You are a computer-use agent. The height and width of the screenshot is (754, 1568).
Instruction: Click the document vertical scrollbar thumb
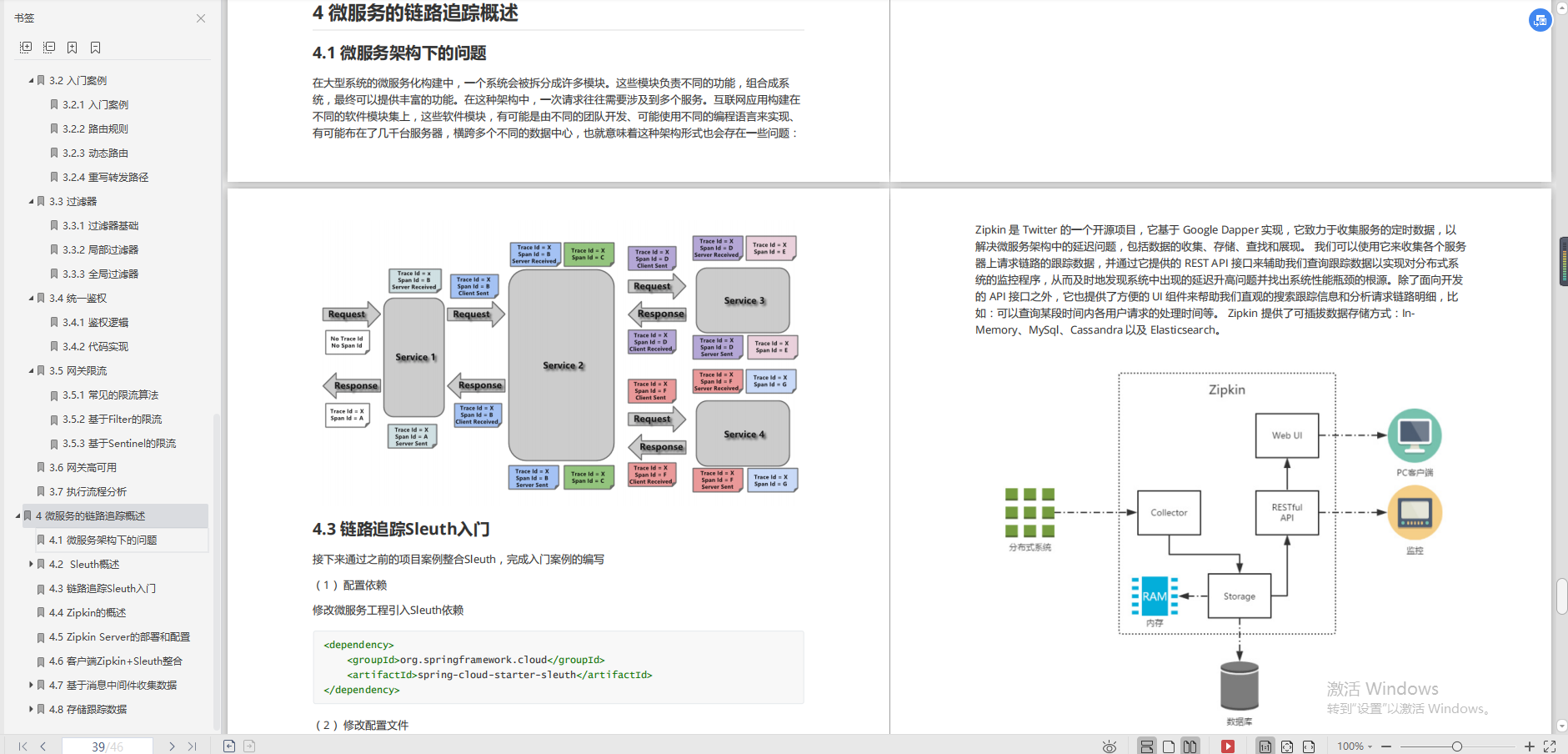tap(1561, 597)
